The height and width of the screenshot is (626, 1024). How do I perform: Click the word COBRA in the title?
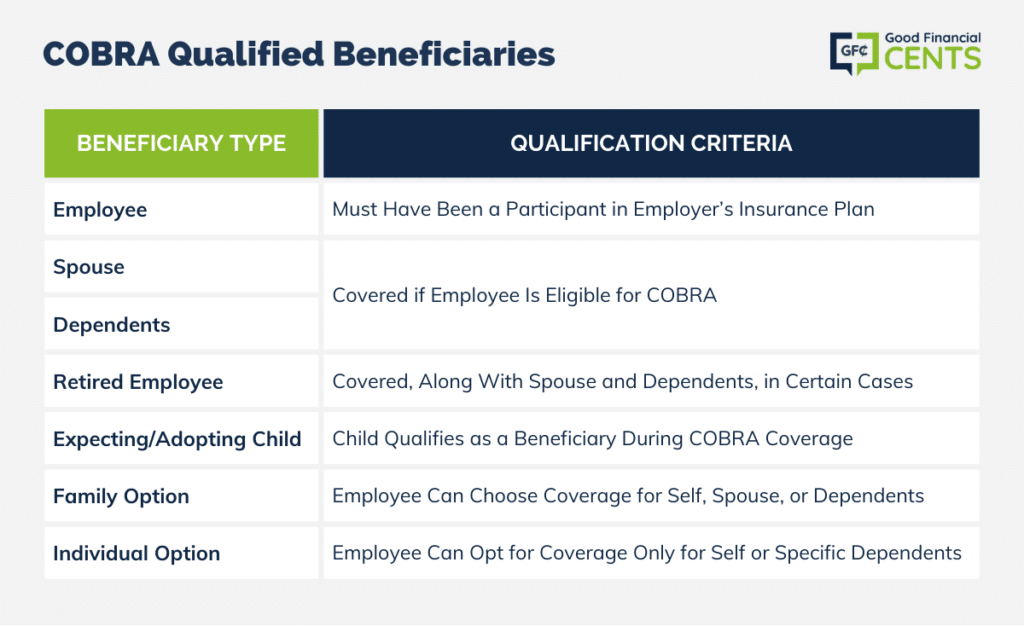101,54
